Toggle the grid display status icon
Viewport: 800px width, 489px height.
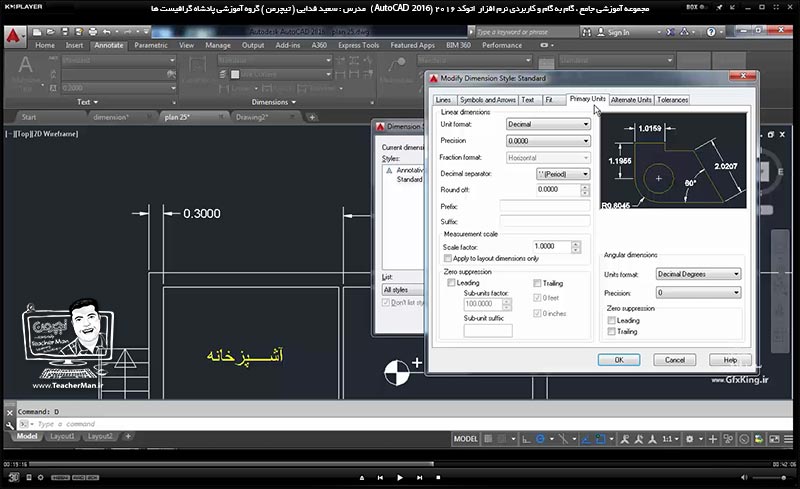488,439
